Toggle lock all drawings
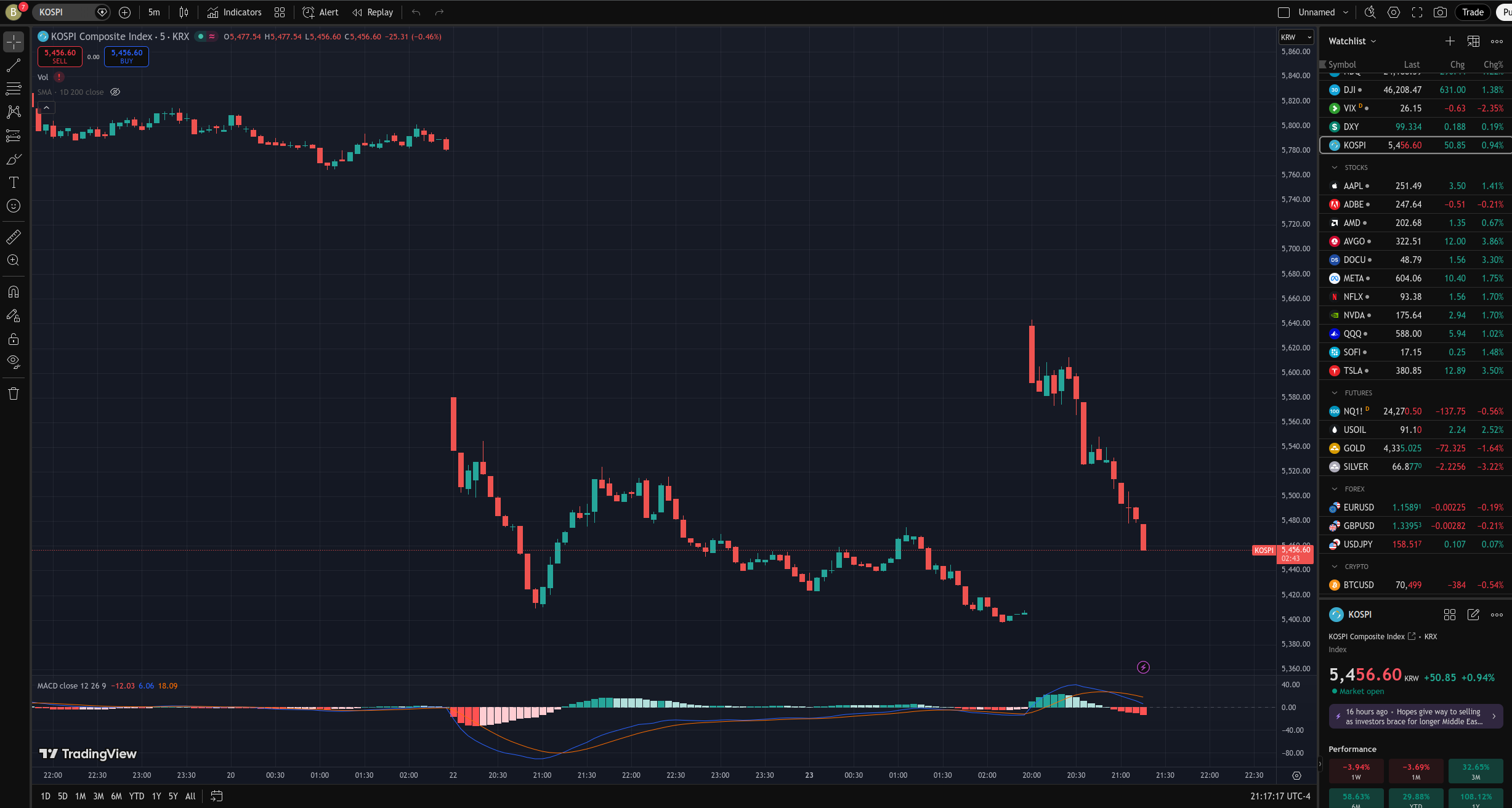Screen dimensions: 1512x808 pyautogui.click(x=14, y=339)
